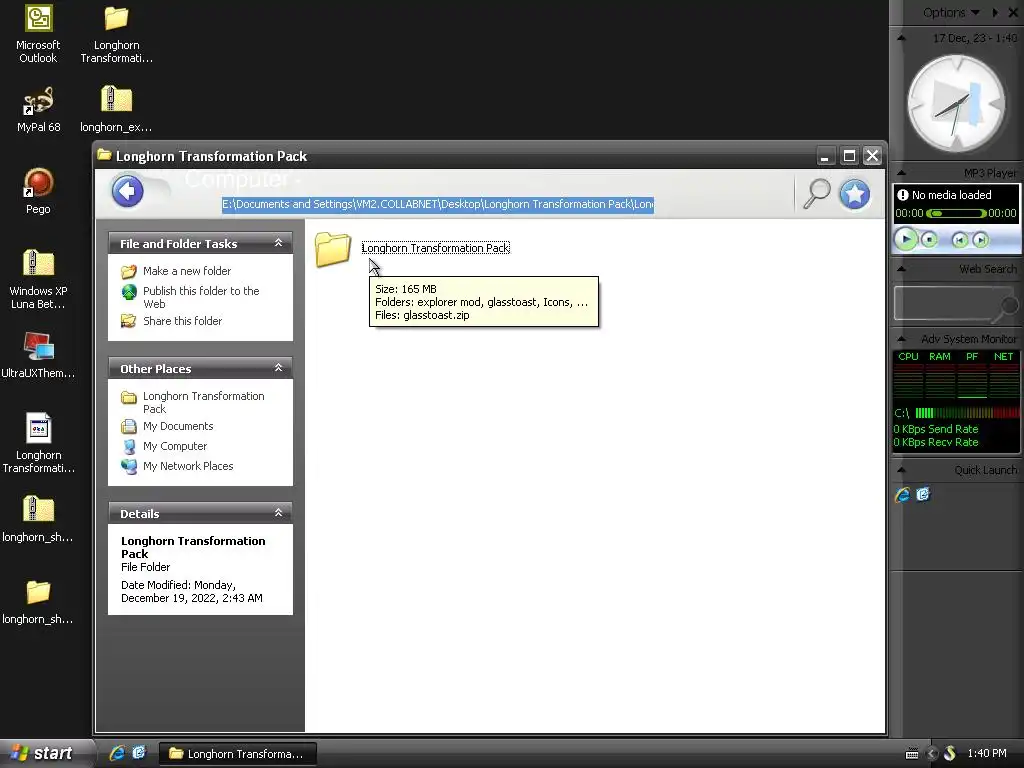This screenshot has height=768, width=1024.
Task: Select the Longhorn Transformati... folder at the top of the desktop
Action: [x=116, y=18]
